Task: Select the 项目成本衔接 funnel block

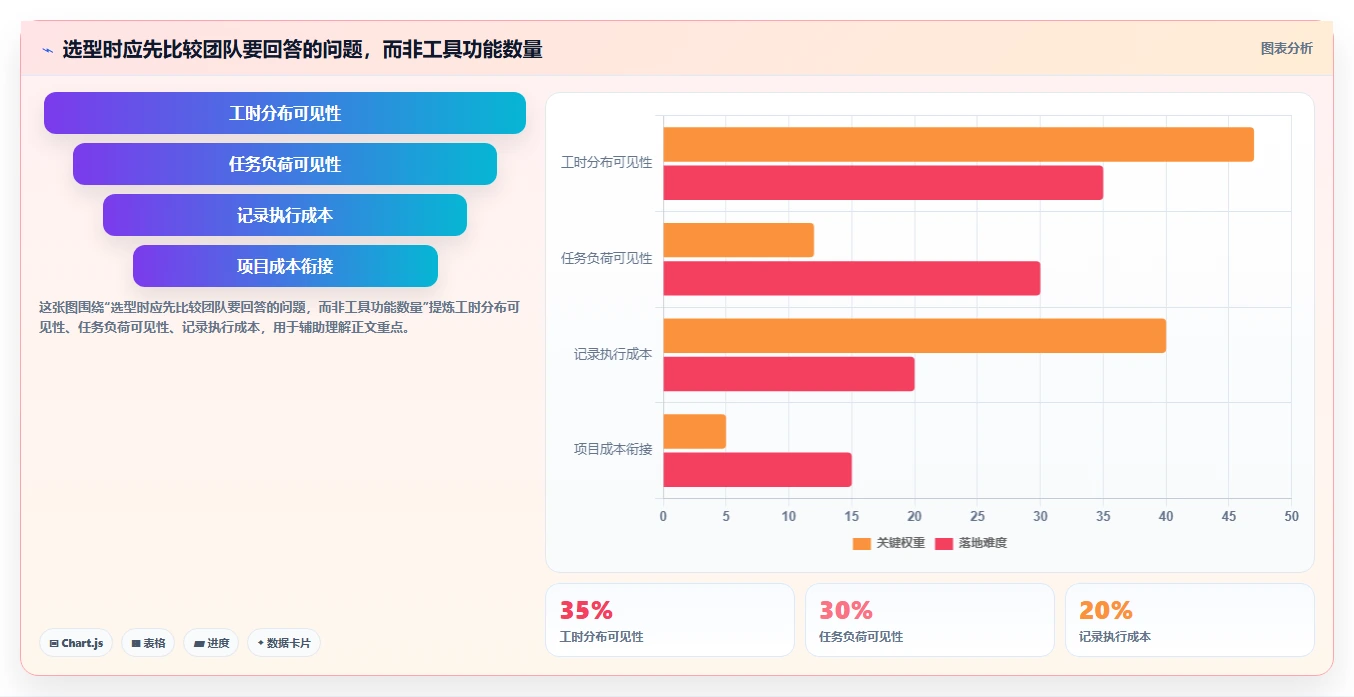Action: [285, 266]
